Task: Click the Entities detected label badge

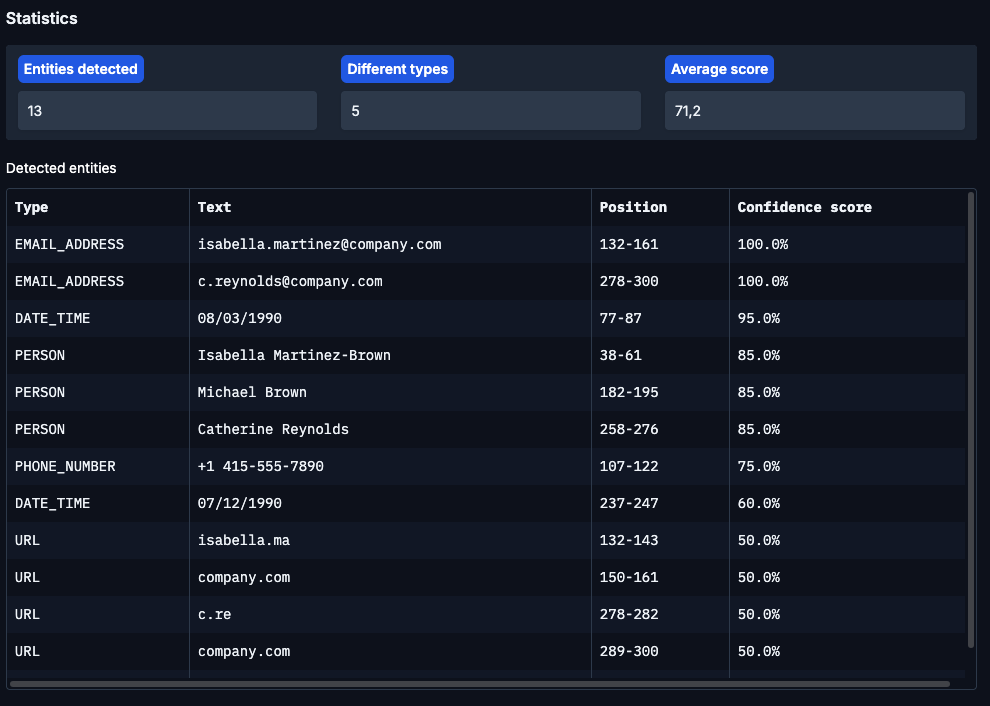Action: 81,69
